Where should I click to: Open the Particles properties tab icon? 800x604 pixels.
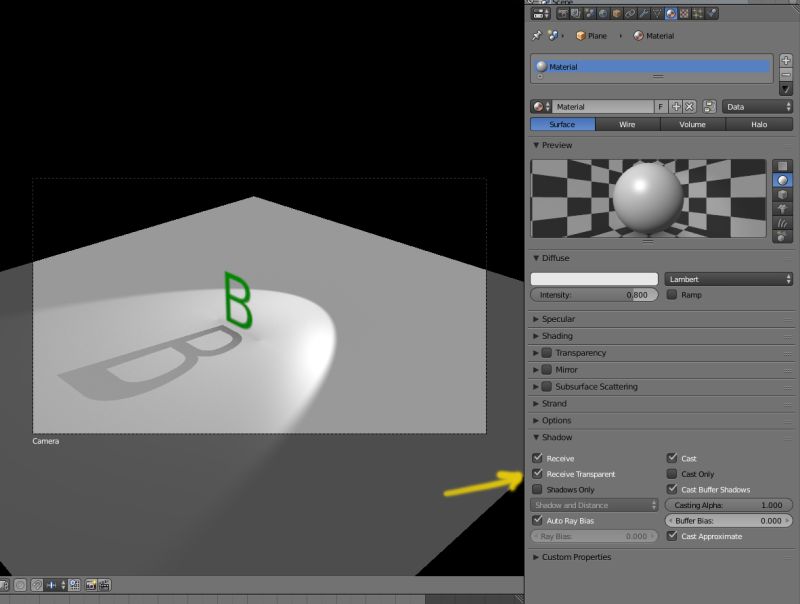[698, 14]
